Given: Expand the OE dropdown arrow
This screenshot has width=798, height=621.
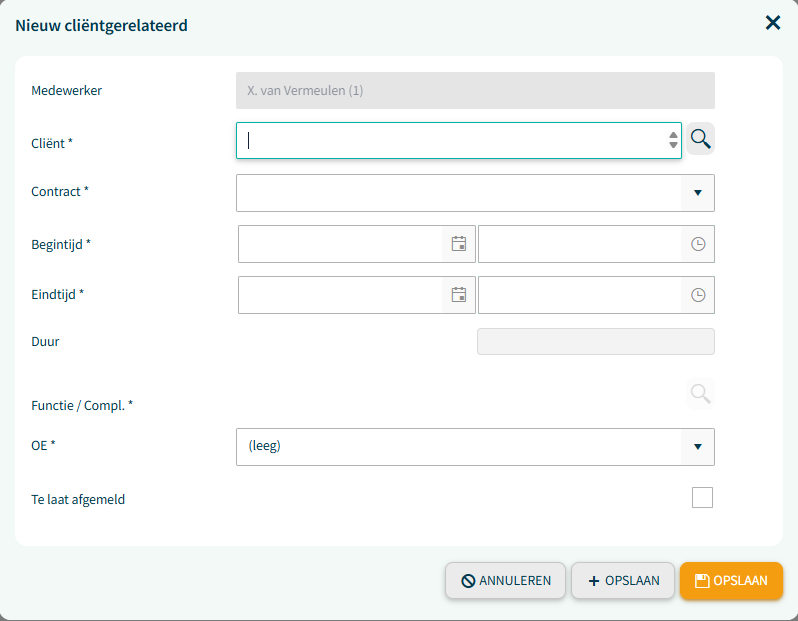Looking at the screenshot, I should pos(698,447).
